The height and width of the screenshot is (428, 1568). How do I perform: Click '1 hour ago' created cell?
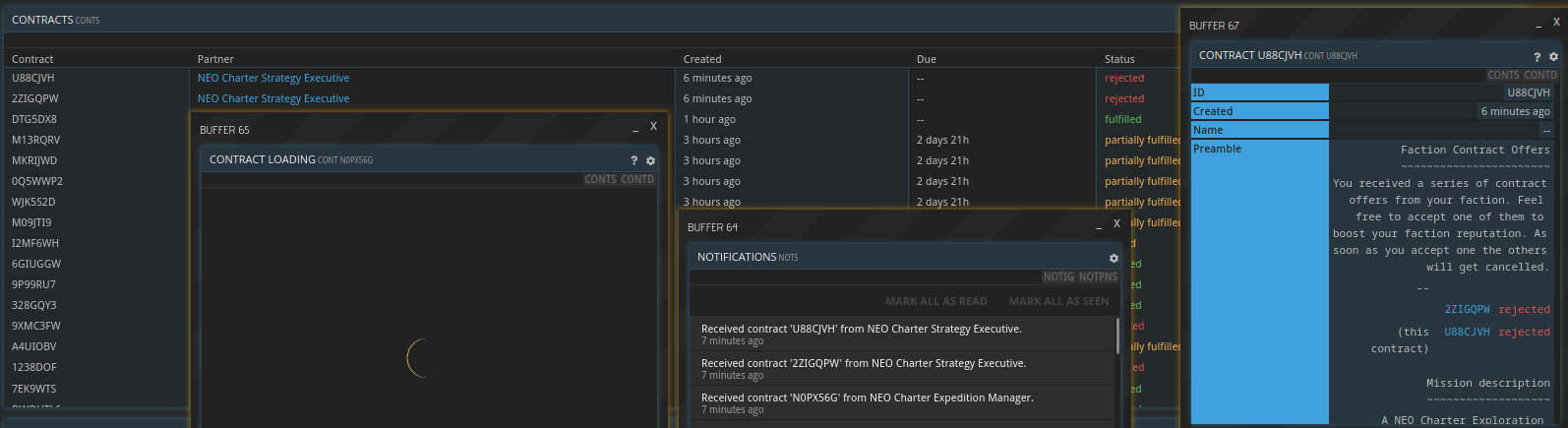tap(709, 119)
